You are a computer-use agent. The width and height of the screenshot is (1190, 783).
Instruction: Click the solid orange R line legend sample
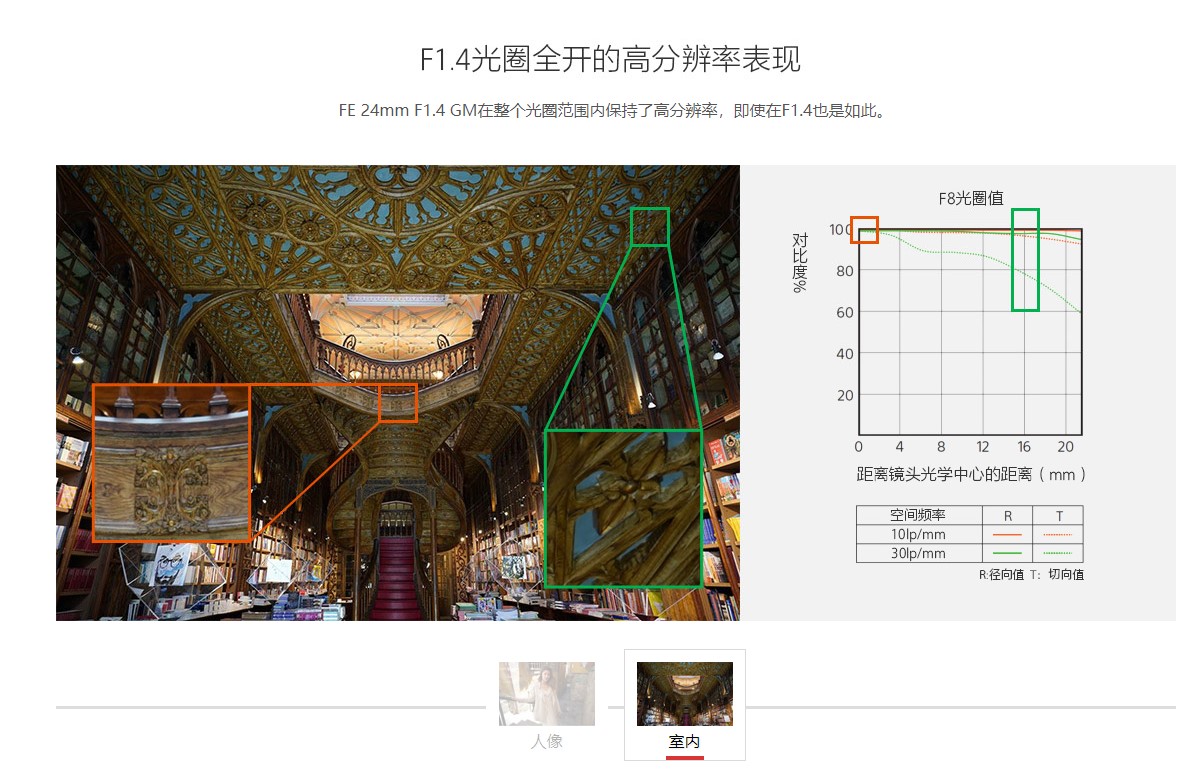tap(1007, 535)
